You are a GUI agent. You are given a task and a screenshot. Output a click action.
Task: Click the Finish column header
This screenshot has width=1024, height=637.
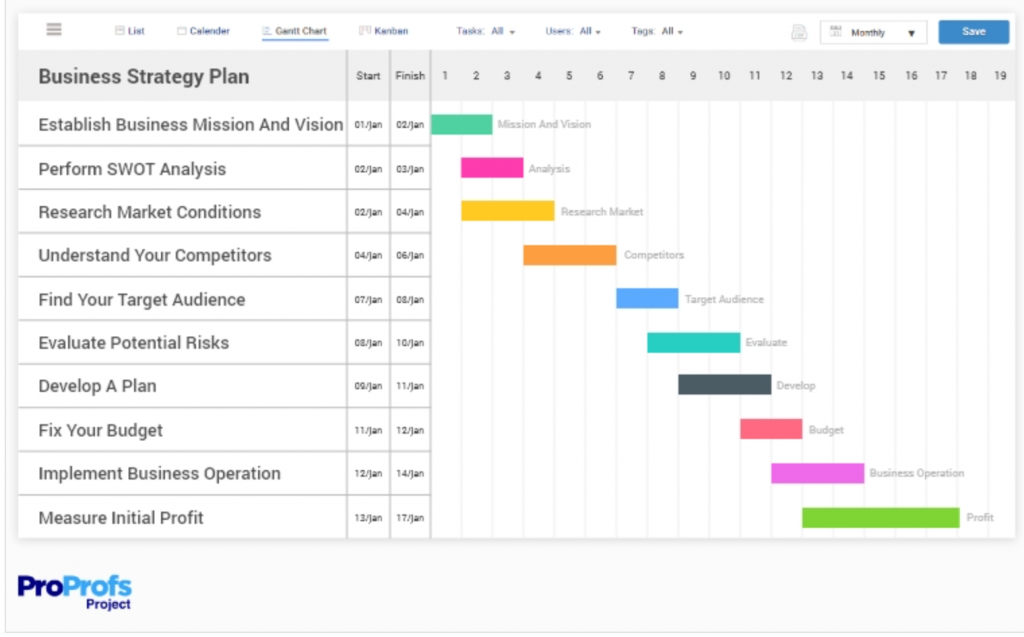410,76
